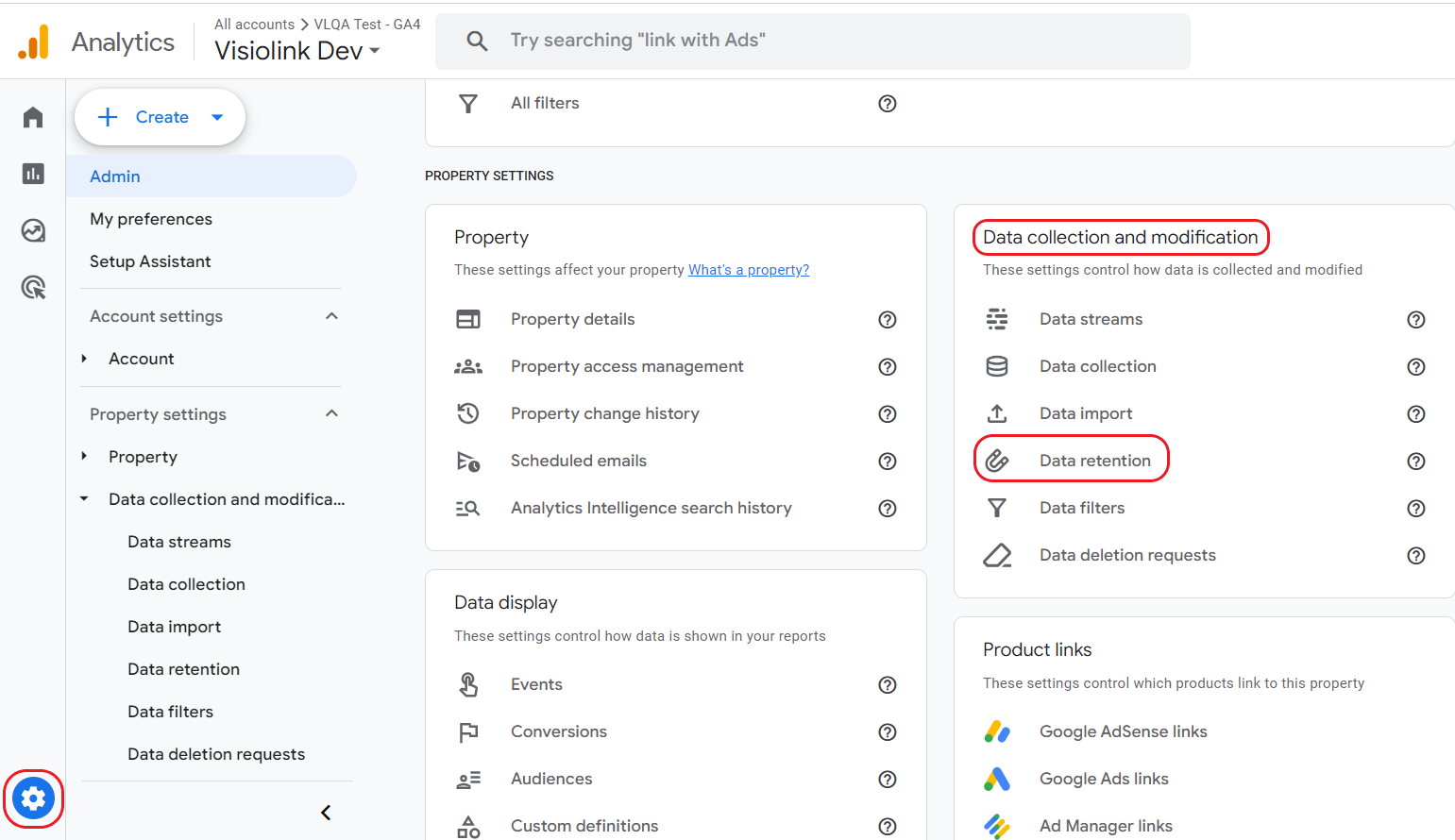
Task: Open help for Data streams
Action: coord(1416,320)
